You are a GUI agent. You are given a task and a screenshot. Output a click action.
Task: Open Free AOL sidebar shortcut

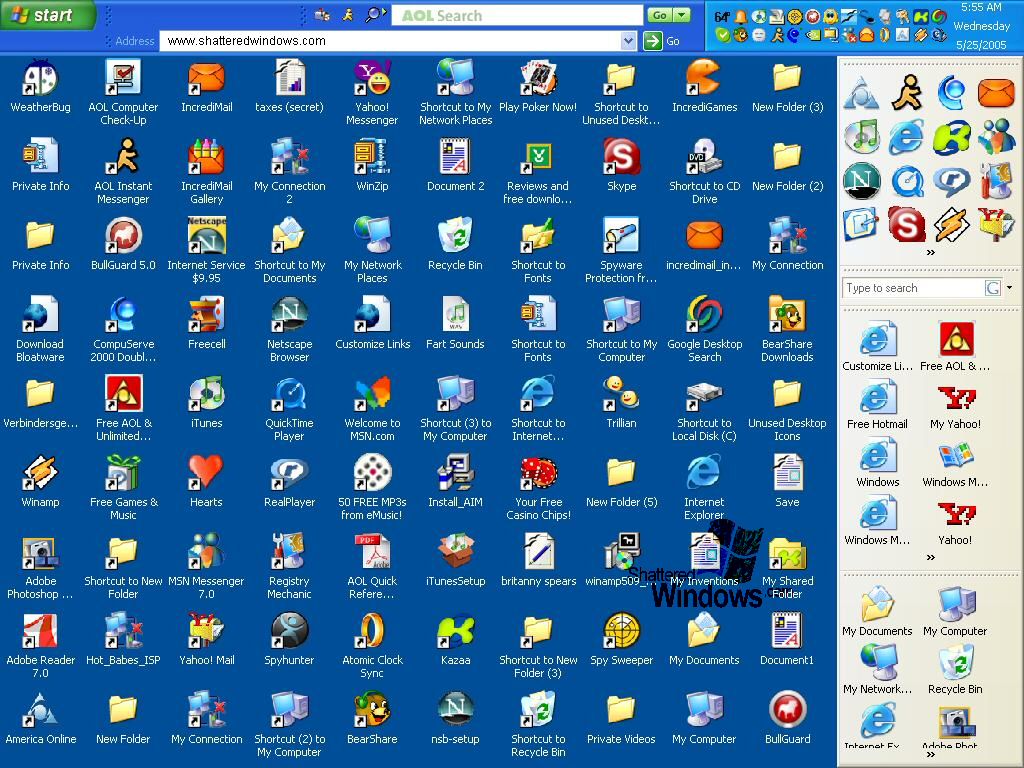coord(955,347)
